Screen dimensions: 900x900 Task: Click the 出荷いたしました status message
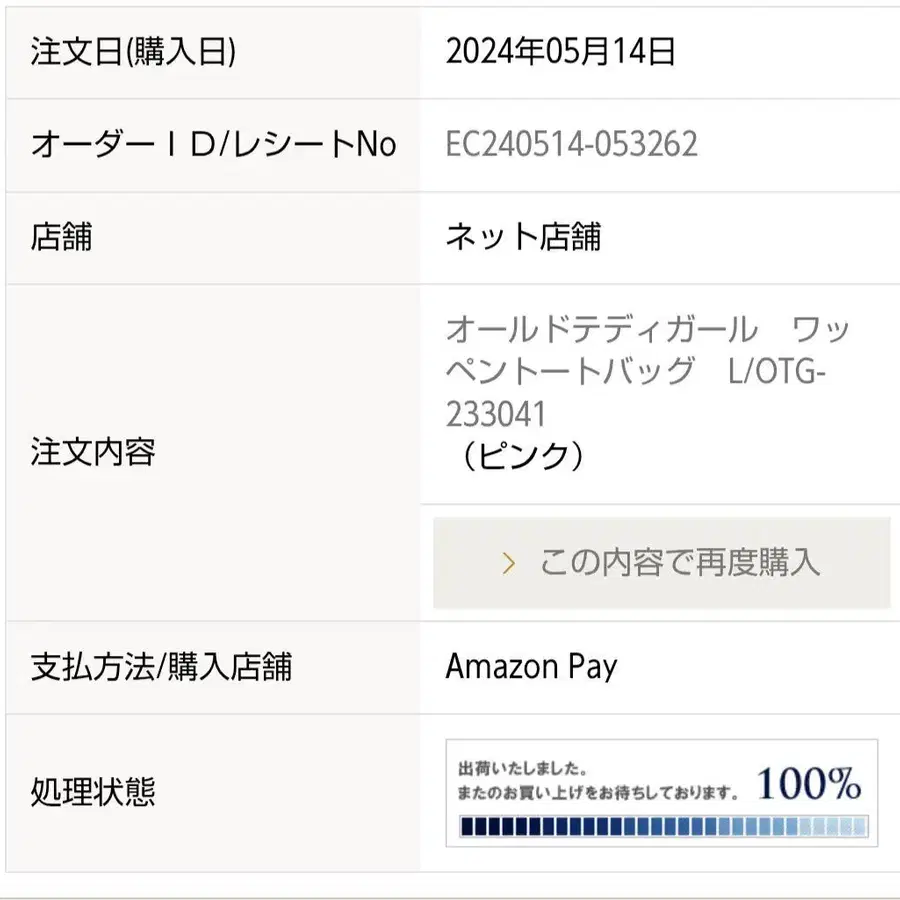coord(522,768)
